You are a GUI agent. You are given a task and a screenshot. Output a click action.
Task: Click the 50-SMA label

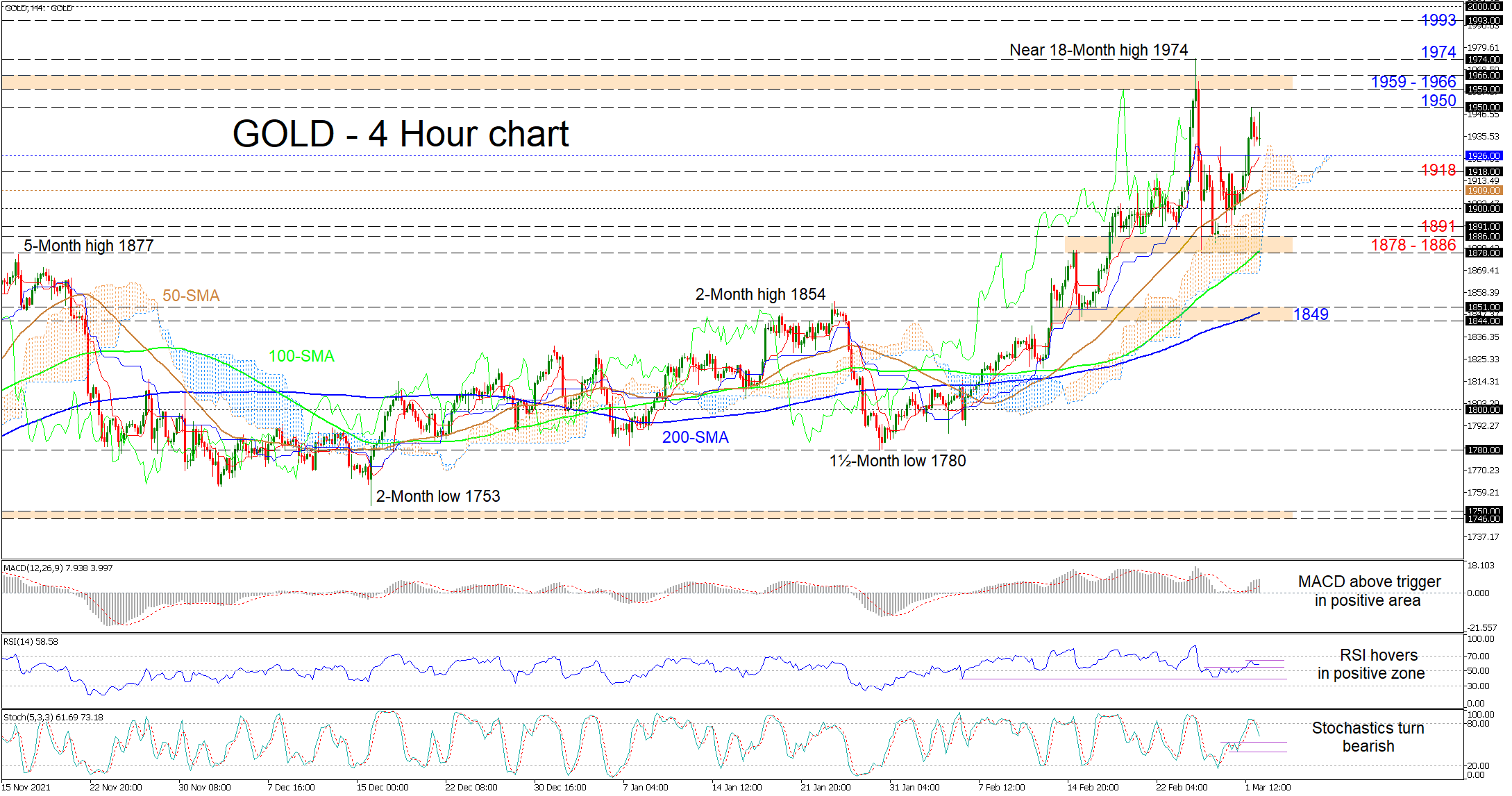[x=191, y=296]
